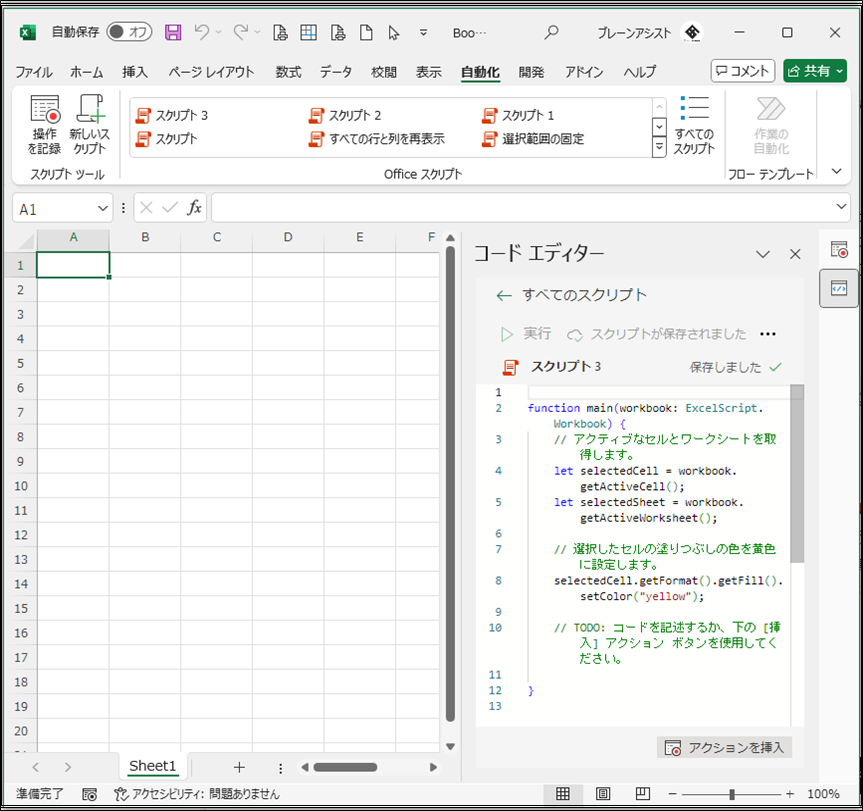Click 作業の自動化 flow template icon
Image resolution: width=863 pixels, height=811 pixels.
tap(771, 124)
